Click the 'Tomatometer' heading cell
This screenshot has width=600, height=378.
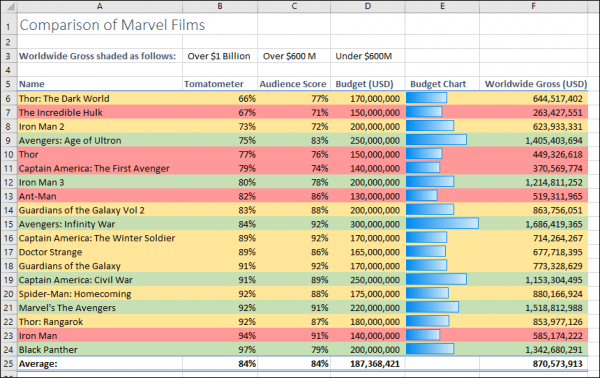(x=220, y=84)
